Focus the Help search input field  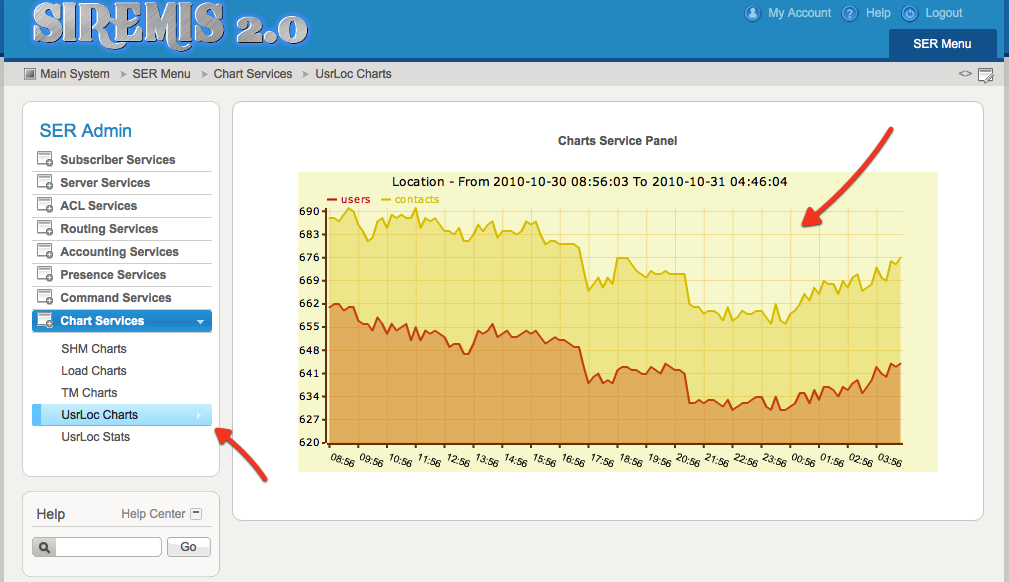coord(108,547)
